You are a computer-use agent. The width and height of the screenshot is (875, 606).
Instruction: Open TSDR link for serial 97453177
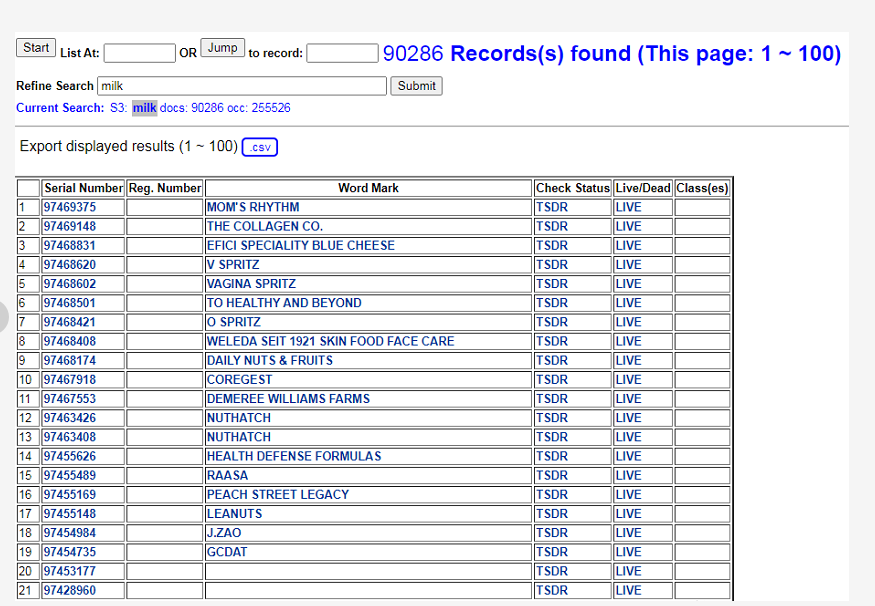(x=552, y=571)
